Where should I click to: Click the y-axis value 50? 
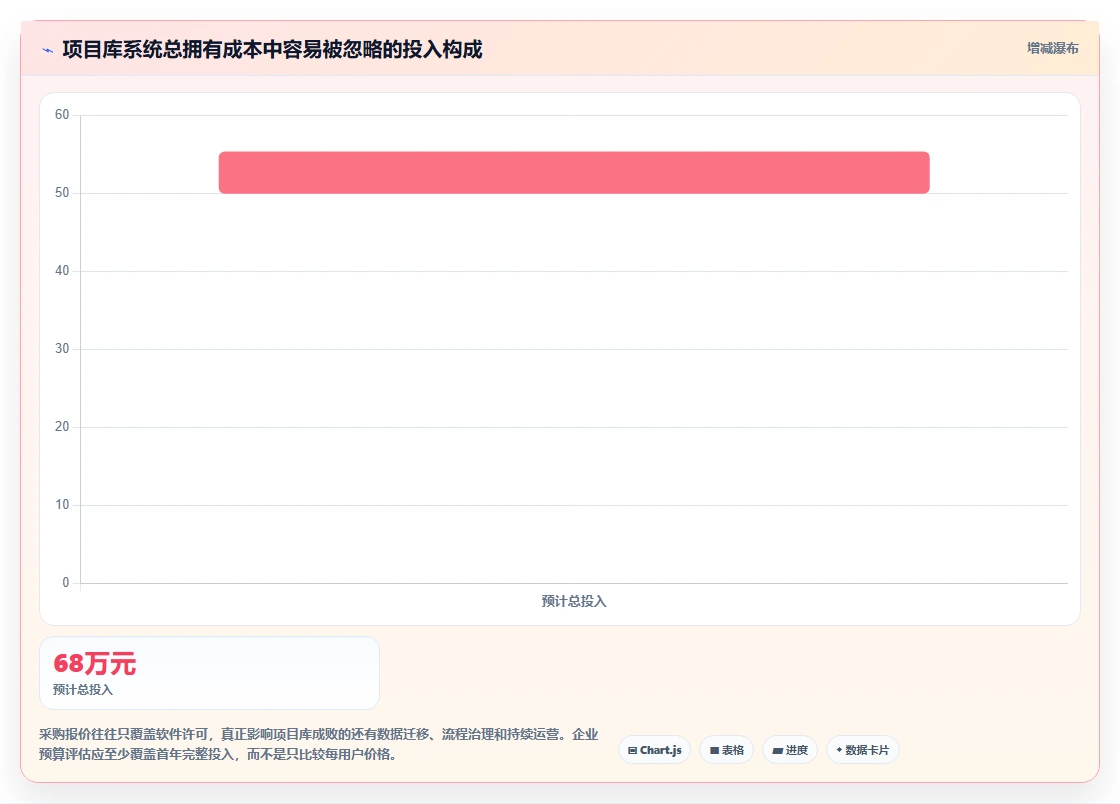point(62,192)
